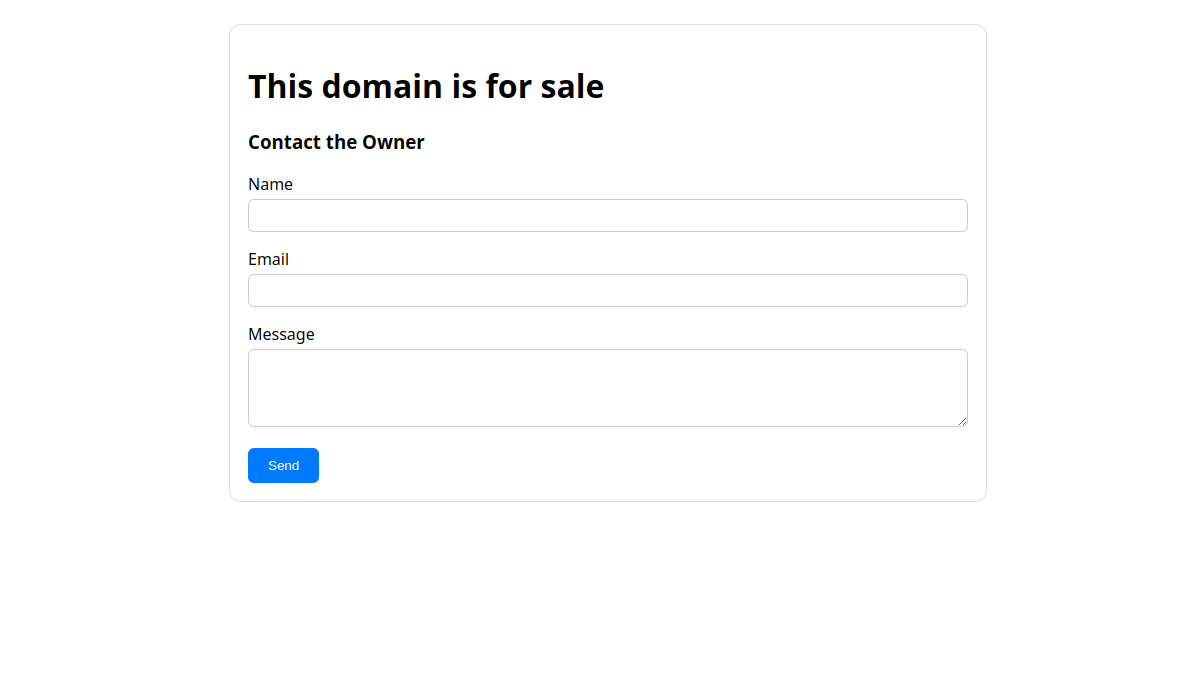1200x675 pixels.
Task: Click the 'Contact the Owner' subheading
Action: pyautogui.click(x=336, y=142)
